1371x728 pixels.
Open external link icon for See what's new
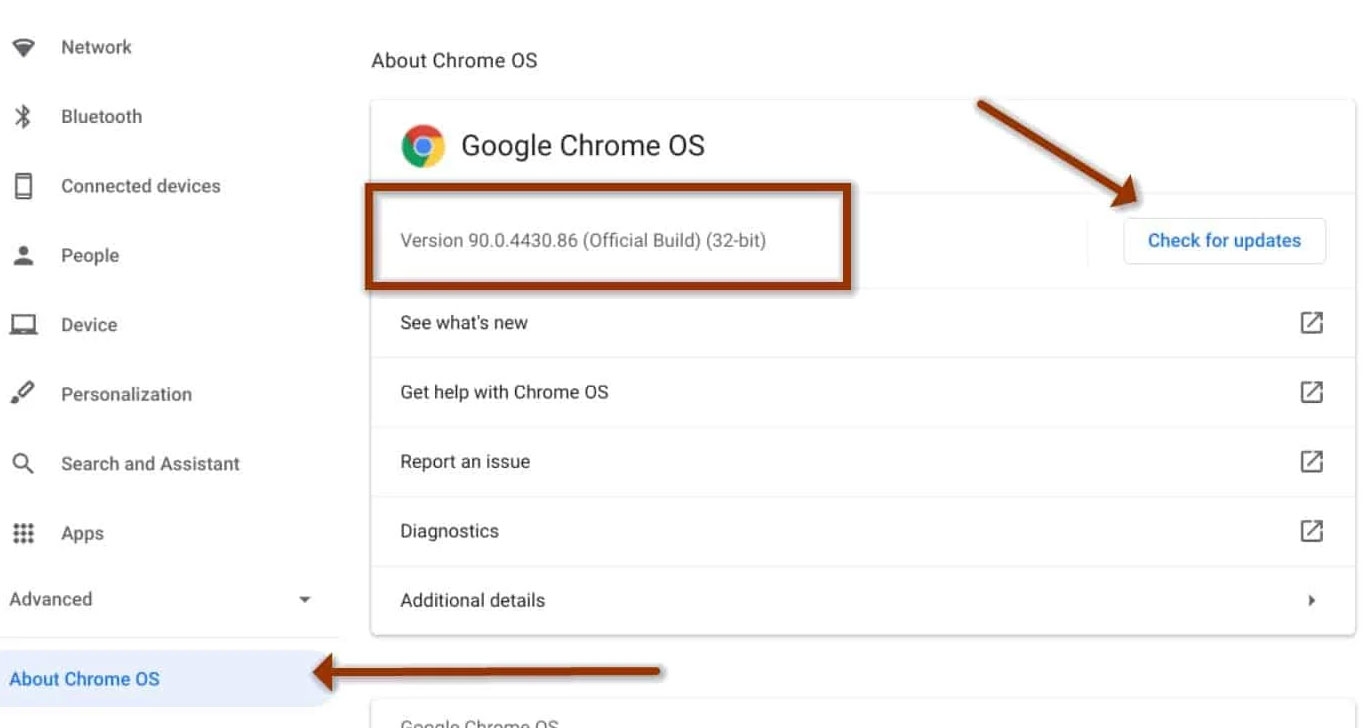click(1311, 323)
